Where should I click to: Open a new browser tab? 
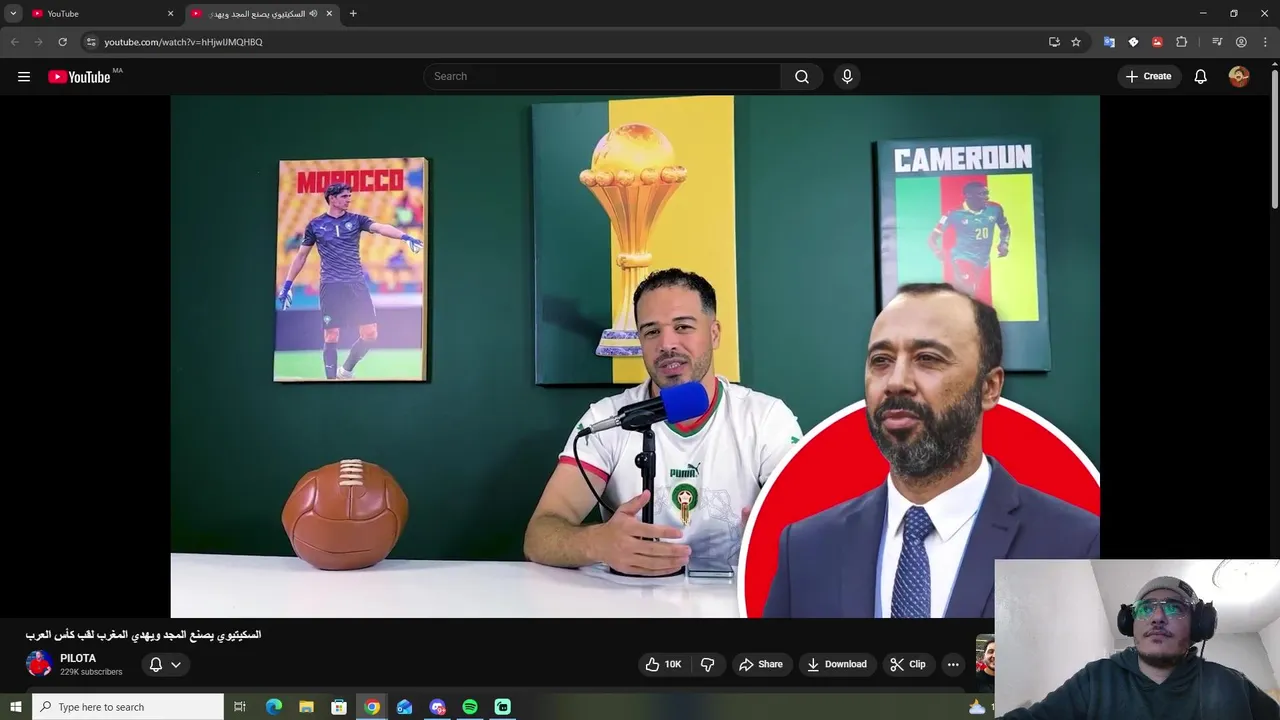(353, 13)
